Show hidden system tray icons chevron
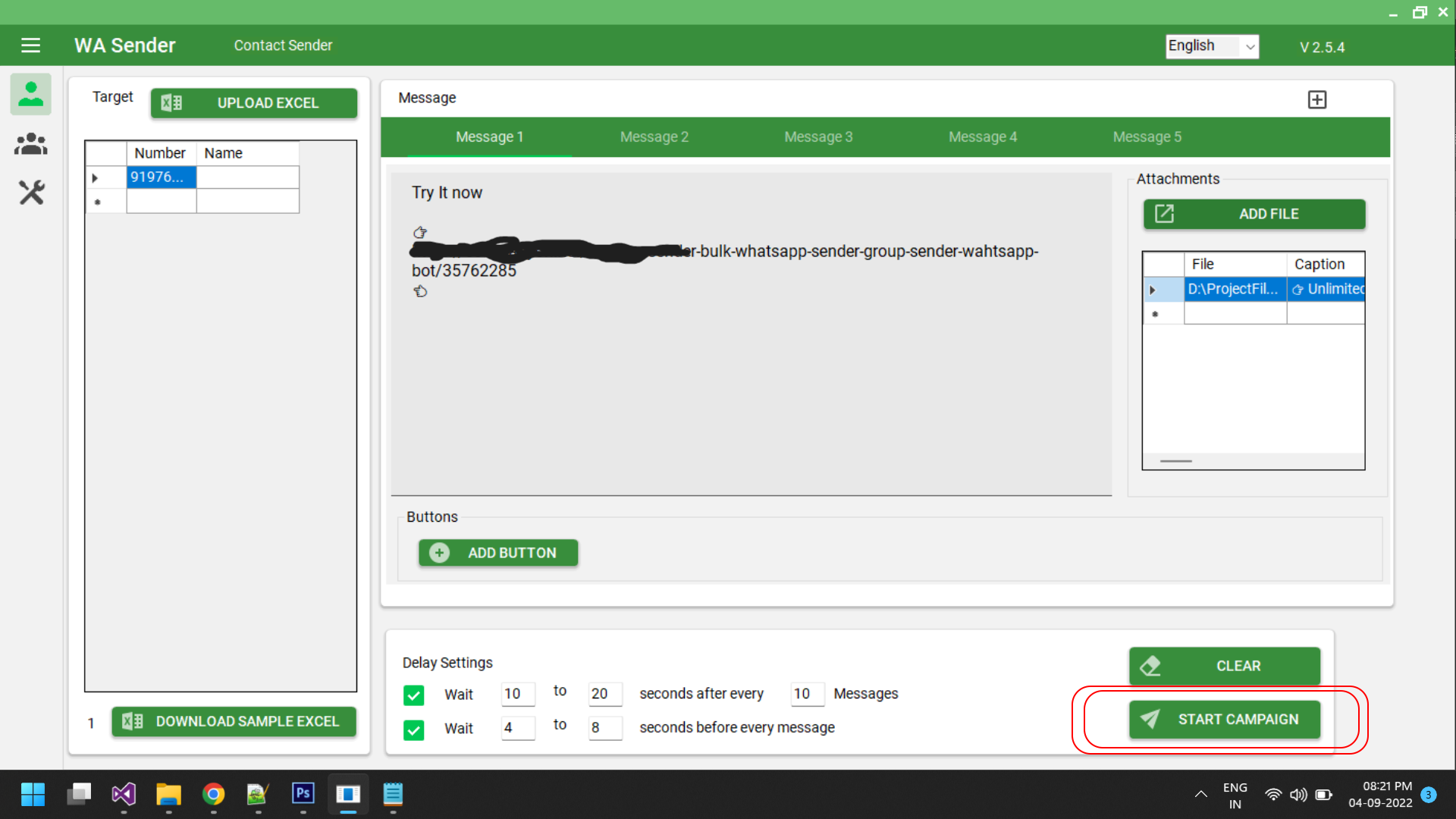The height and width of the screenshot is (819, 1456). click(x=1200, y=794)
